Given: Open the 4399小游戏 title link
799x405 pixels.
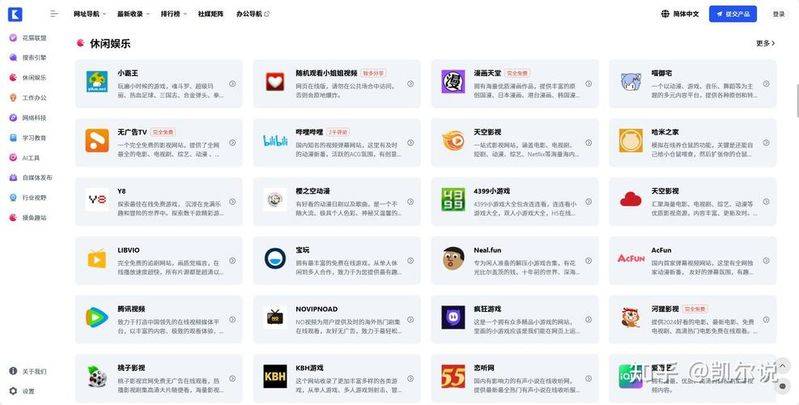Looking at the screenshot, I should coord(492,191).
